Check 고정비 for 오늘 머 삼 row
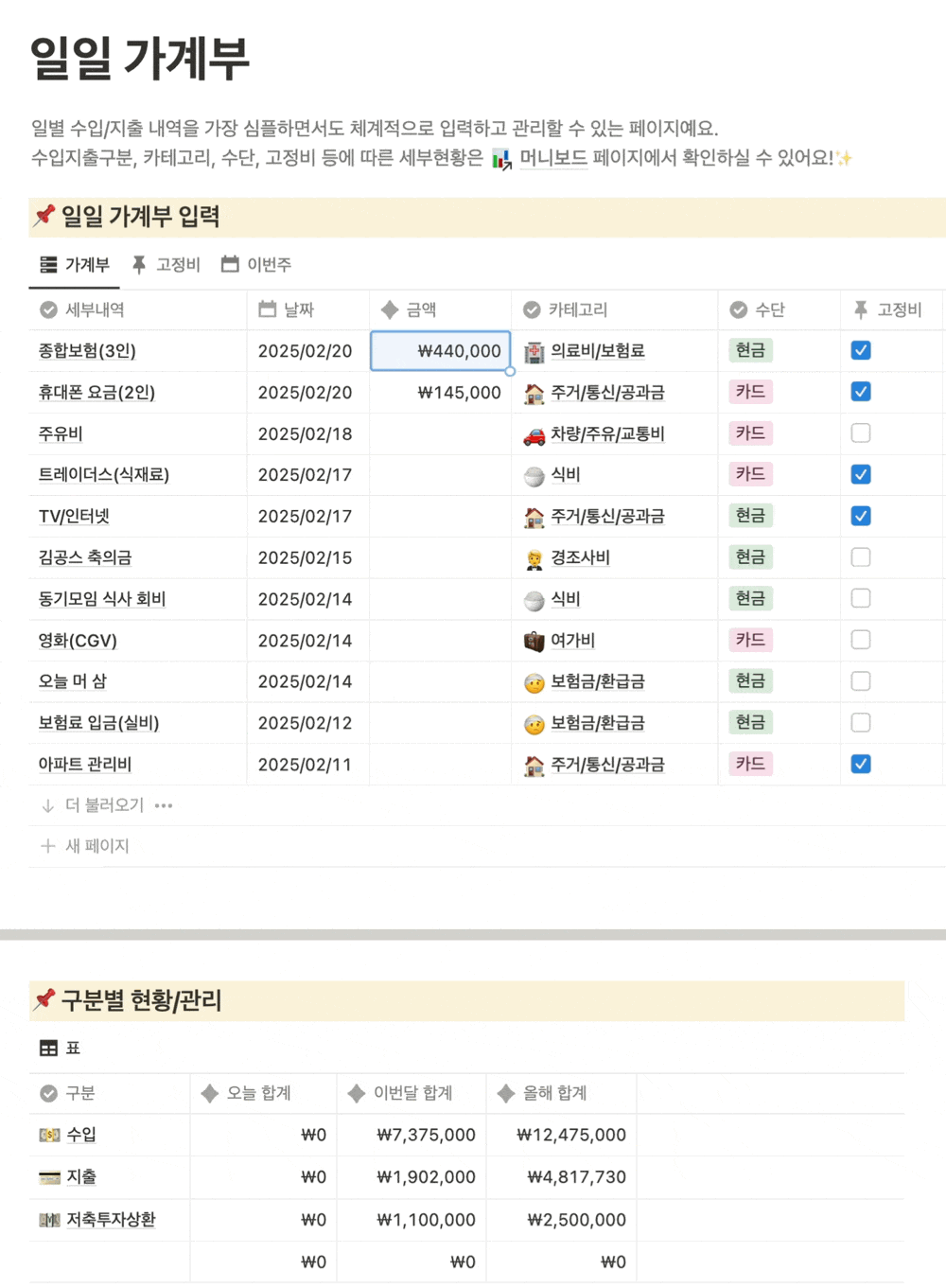This screenshot has height=1288, width=946. pyautogui.click(x=861, y=681)
